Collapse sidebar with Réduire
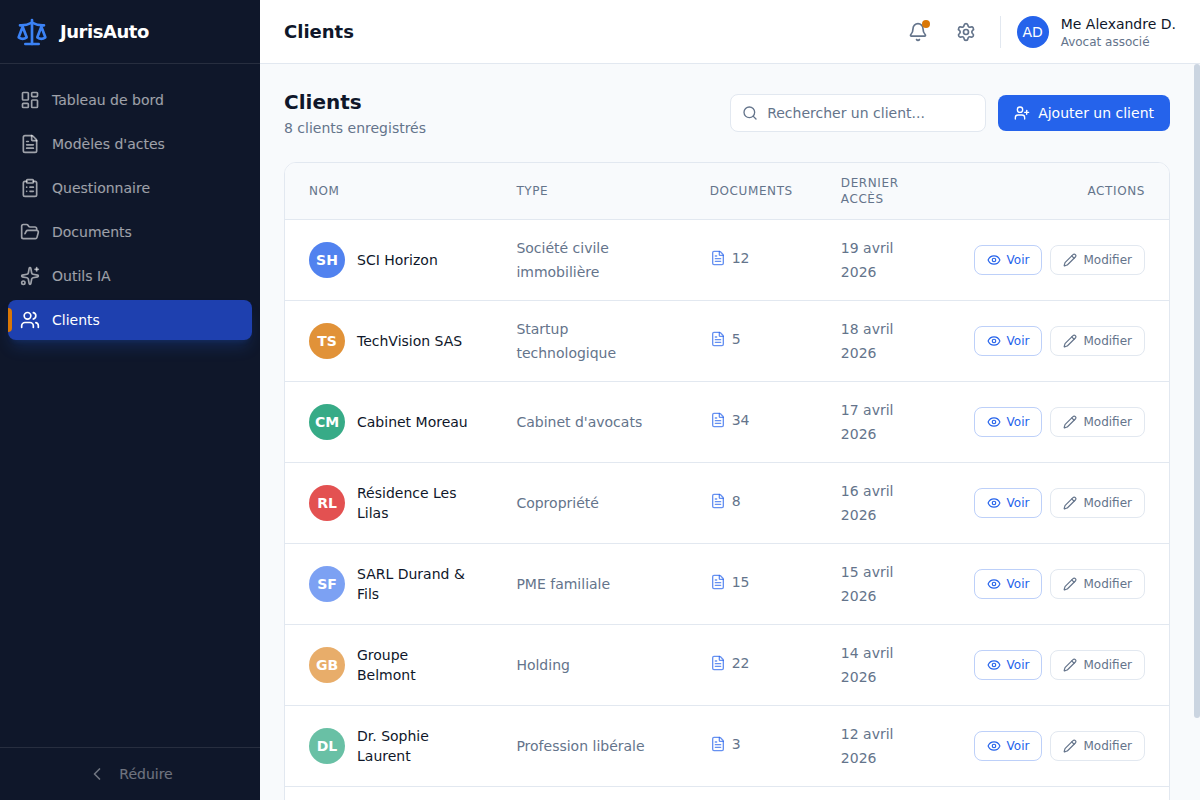This screenshot has height=800, width=1200. tap(130, 774)
